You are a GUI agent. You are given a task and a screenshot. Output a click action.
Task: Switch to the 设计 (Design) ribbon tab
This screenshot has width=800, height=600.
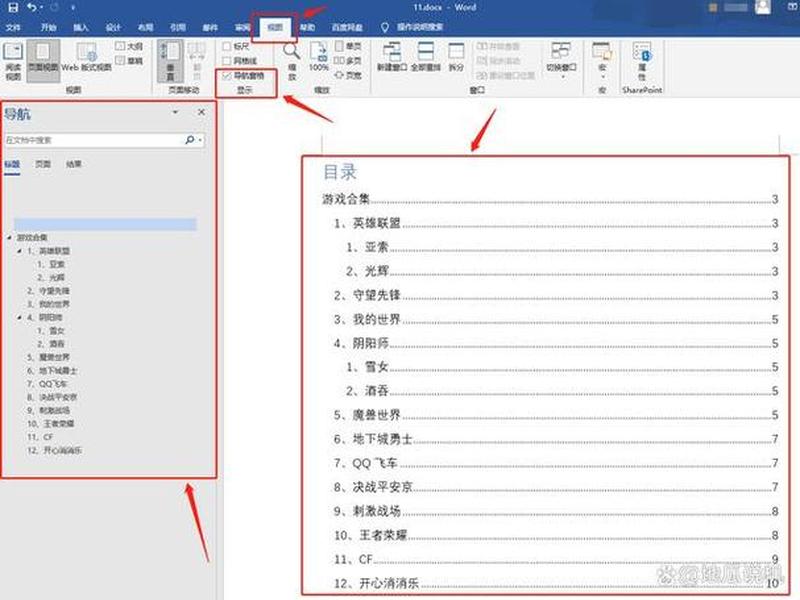(x=113, y=27)
